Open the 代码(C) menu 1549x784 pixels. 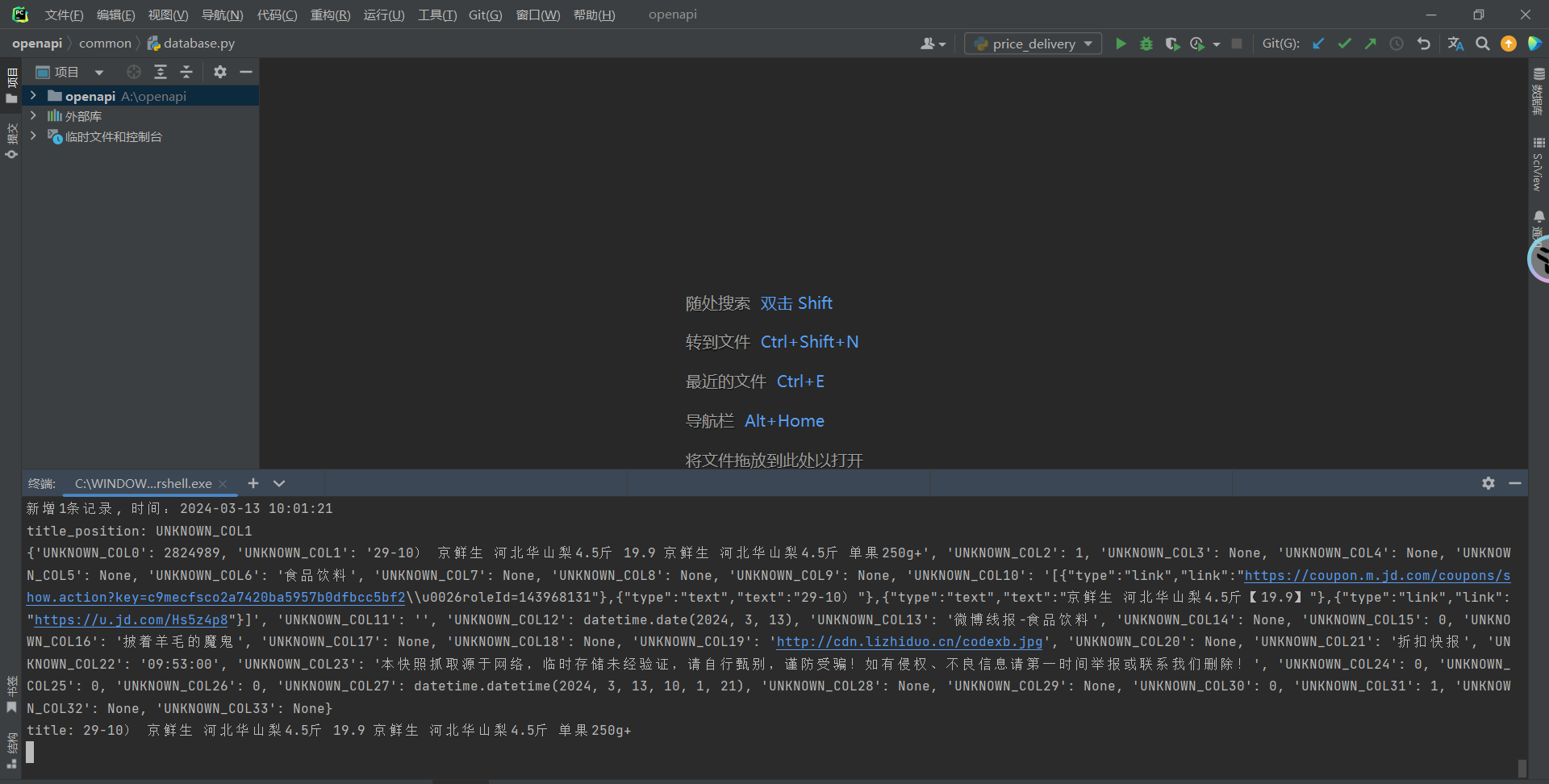coord(277,15)
